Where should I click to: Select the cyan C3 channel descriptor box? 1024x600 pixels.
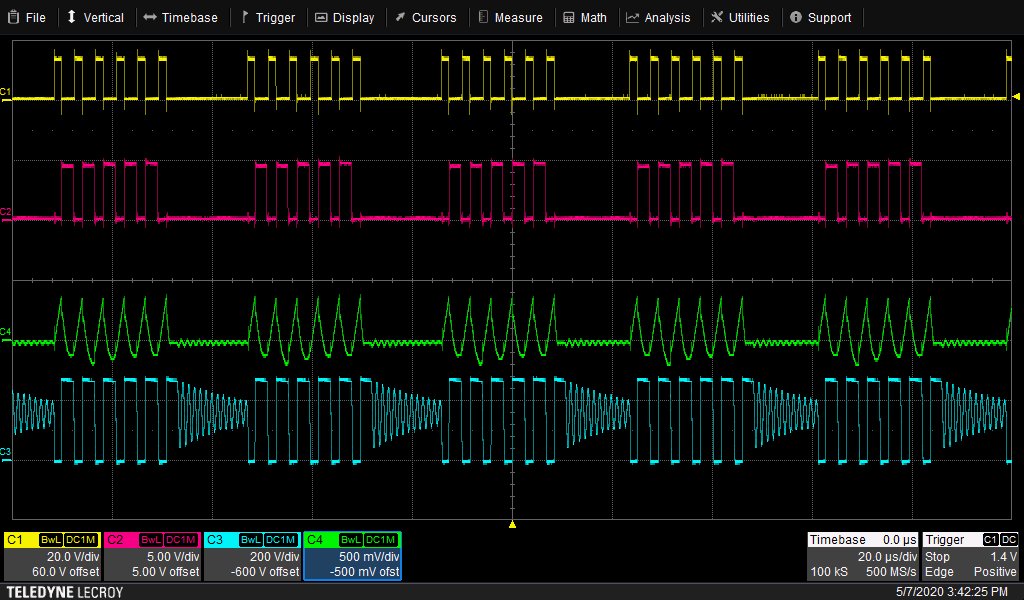[252, 556]
